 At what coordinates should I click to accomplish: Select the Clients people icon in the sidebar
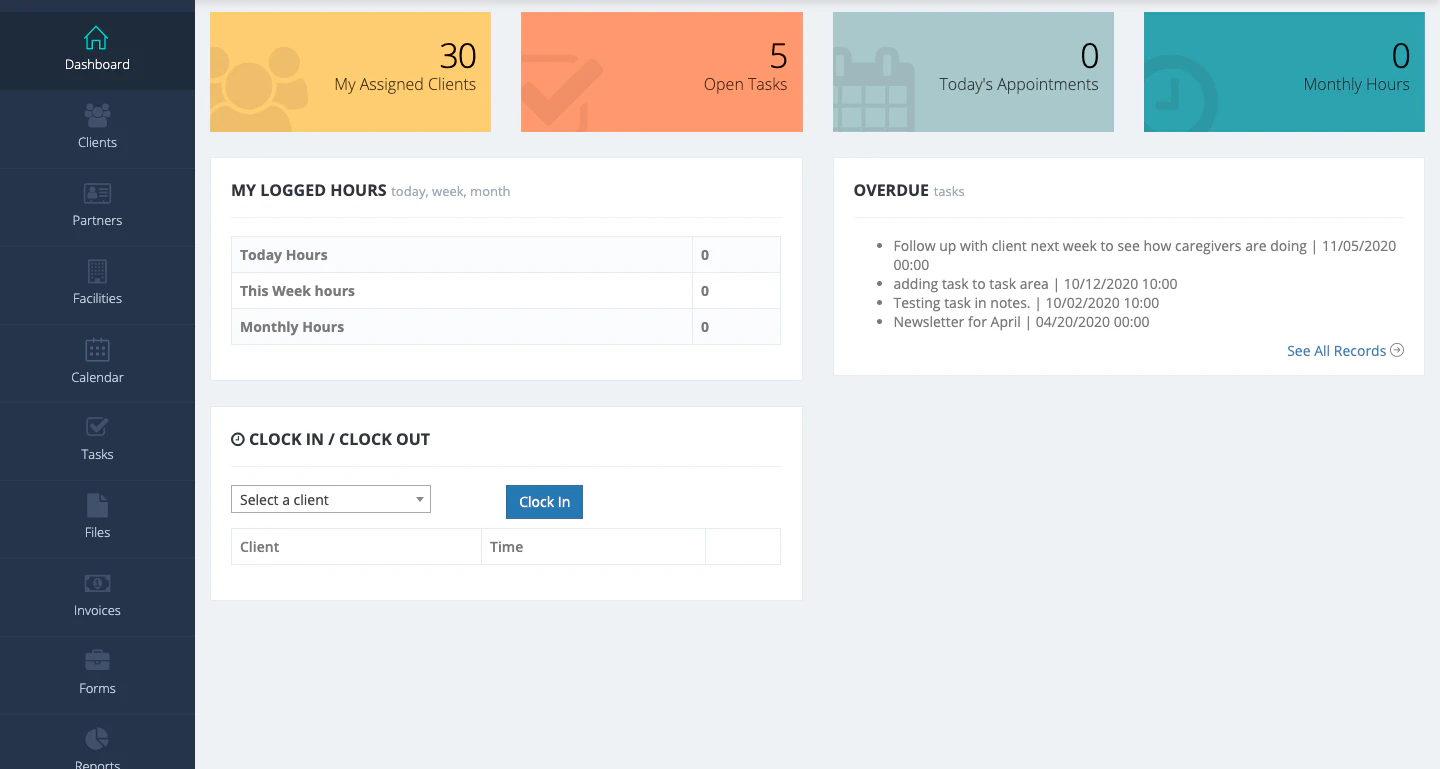click(x=97, y=114)
